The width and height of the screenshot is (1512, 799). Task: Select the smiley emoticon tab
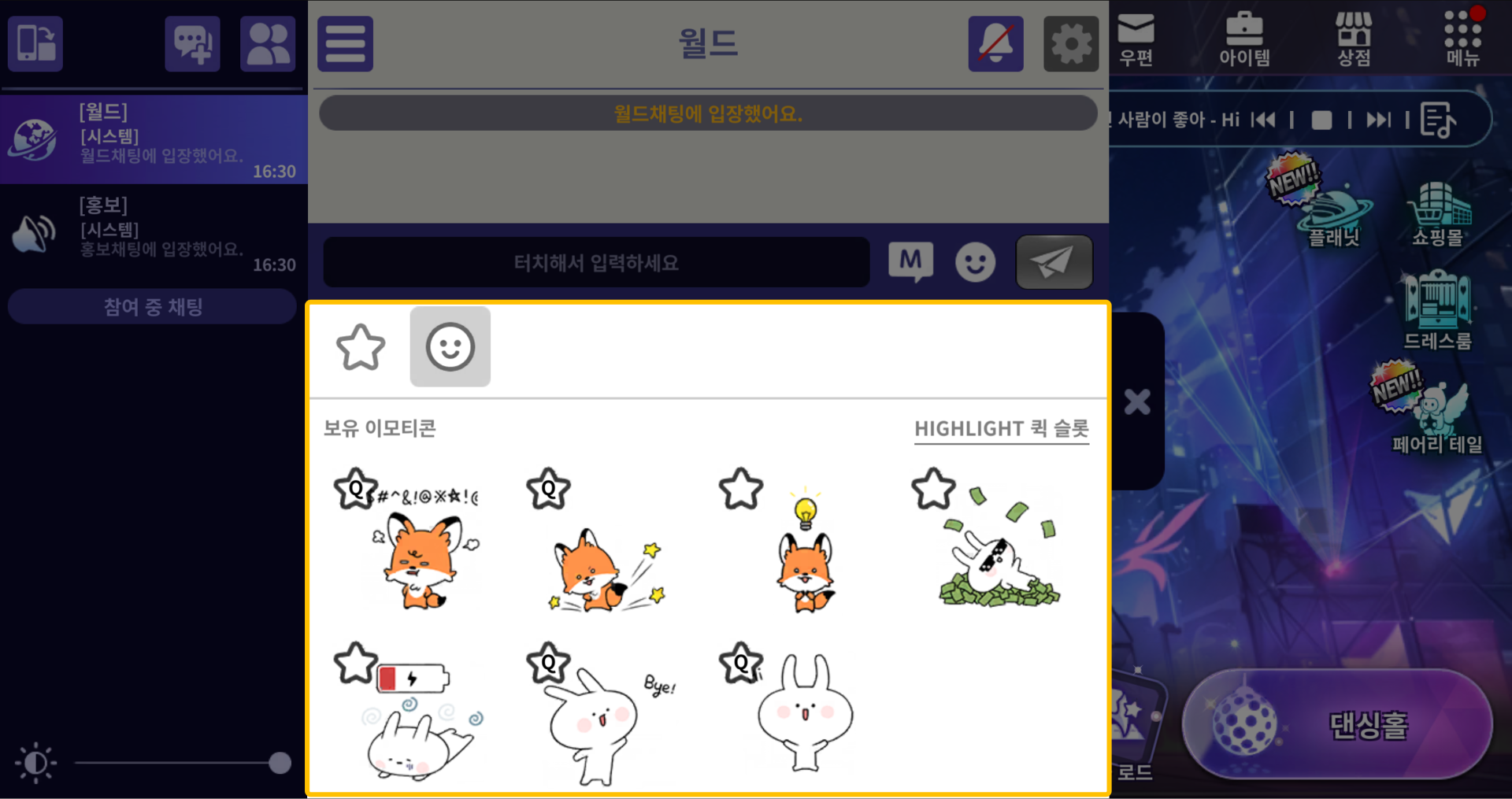coord(450,346)
